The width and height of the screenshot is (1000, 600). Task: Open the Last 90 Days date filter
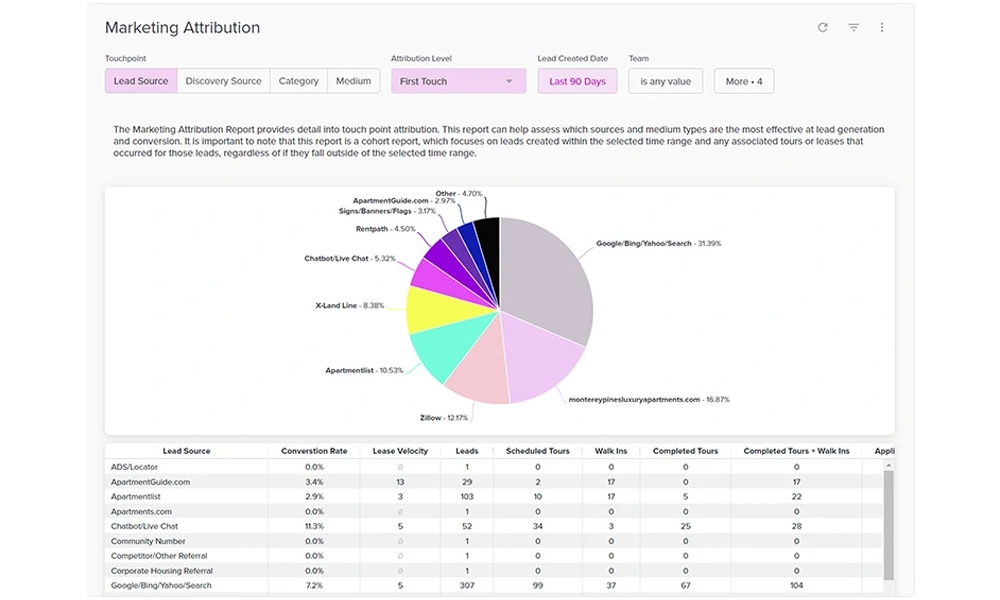[577, 81]
